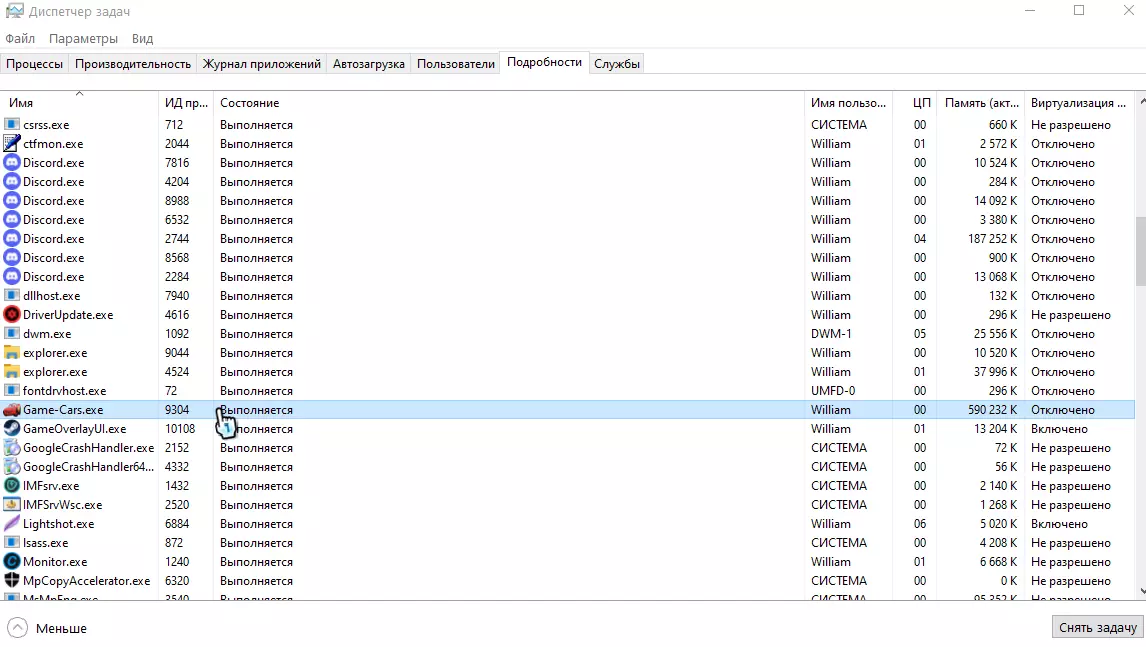1146x647 pixels.
Task: Sort by the Имя пользователя column header
Action: coord(849,103)
